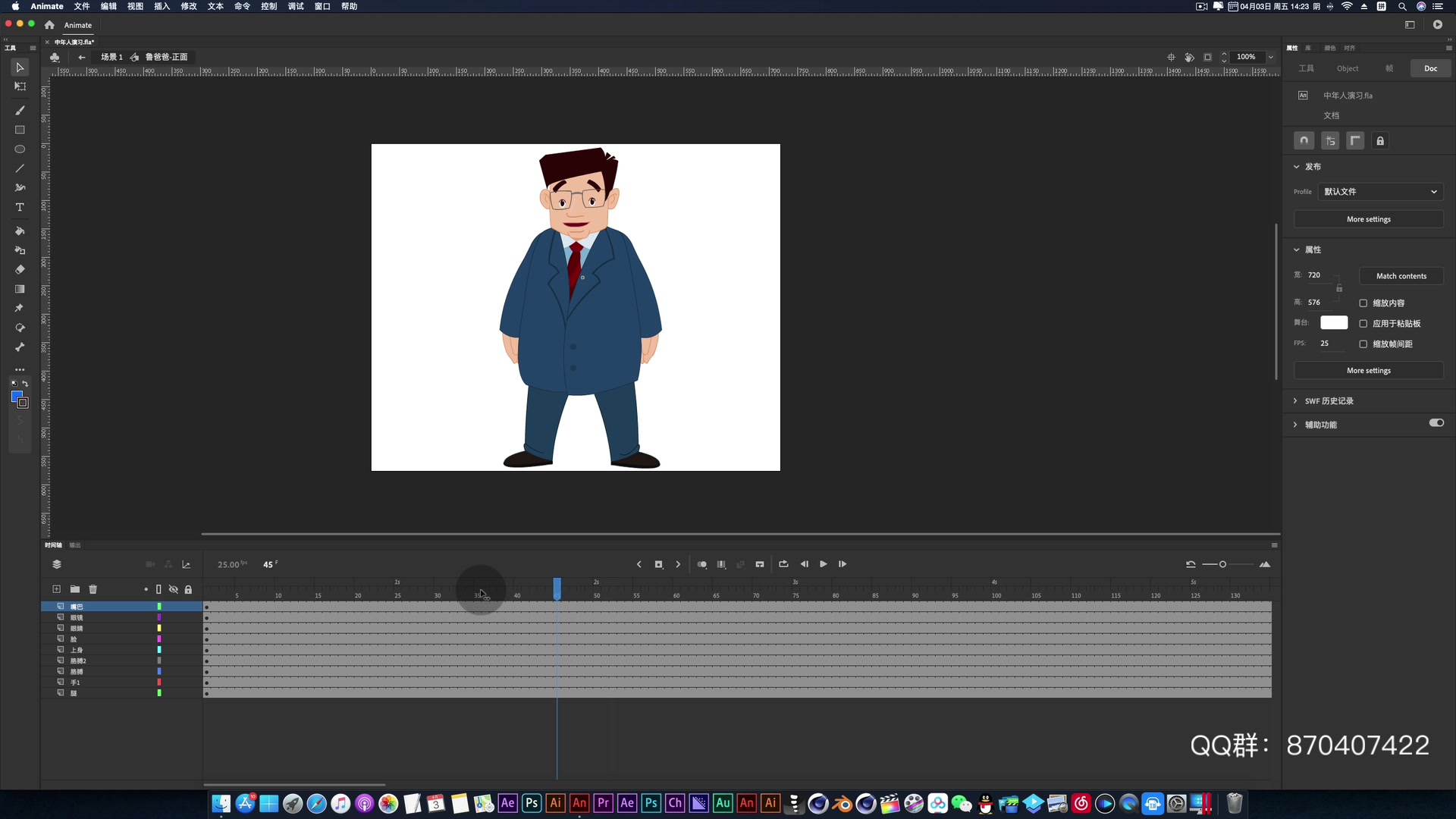Toggle the 辅助功能 switch
1456x819 pixels.
tap(1436, 423)
